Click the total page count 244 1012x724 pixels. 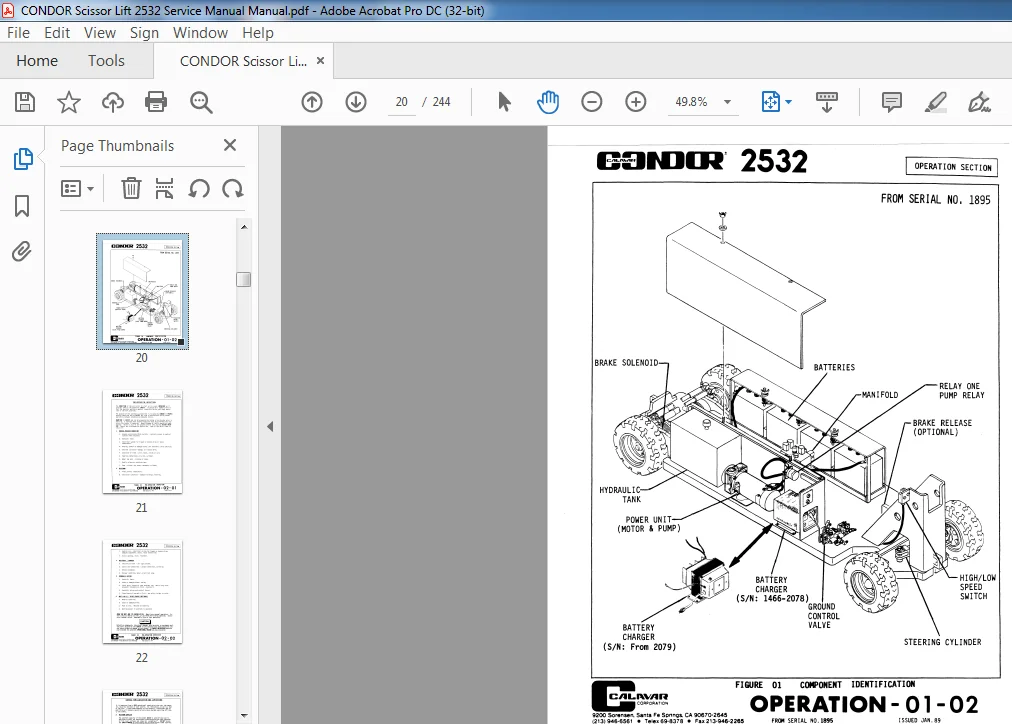pos(441,102)
